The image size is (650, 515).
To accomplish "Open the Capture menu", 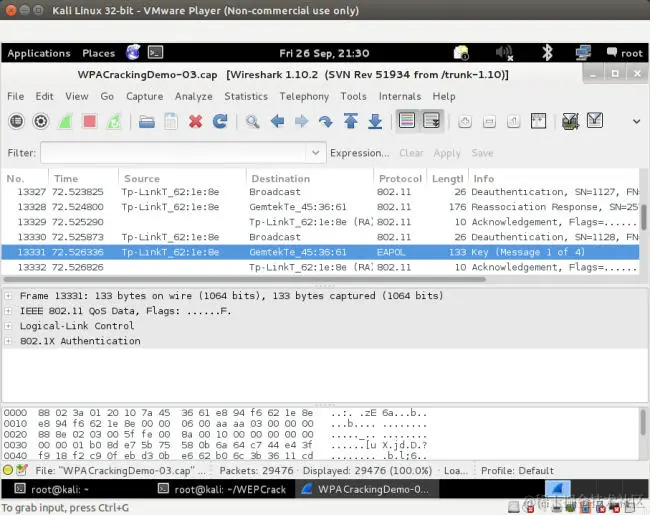I will click(145, 96).
